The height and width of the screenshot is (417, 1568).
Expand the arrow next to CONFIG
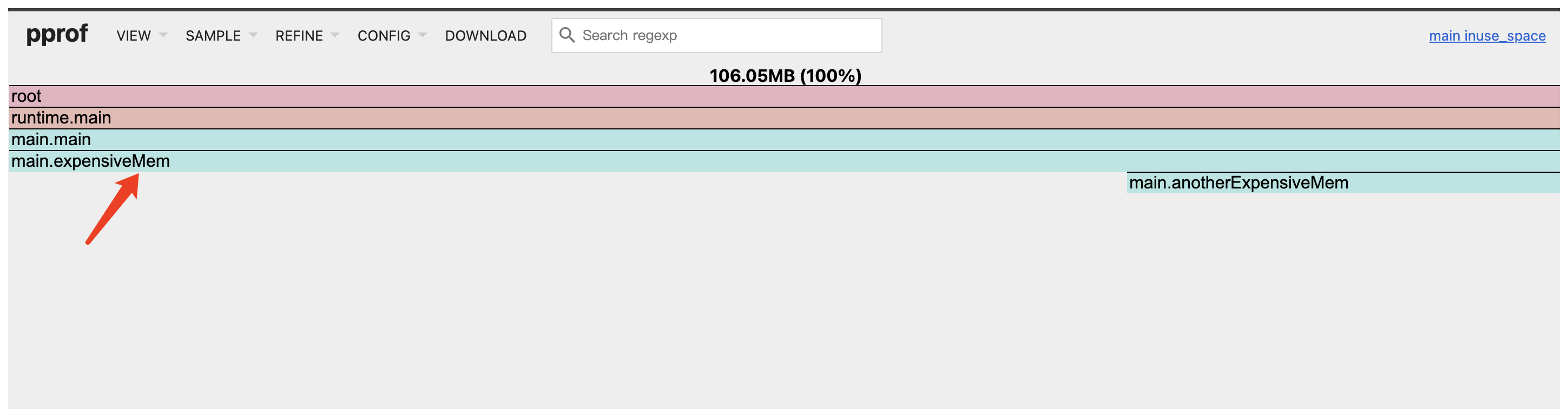pos(423,35)
